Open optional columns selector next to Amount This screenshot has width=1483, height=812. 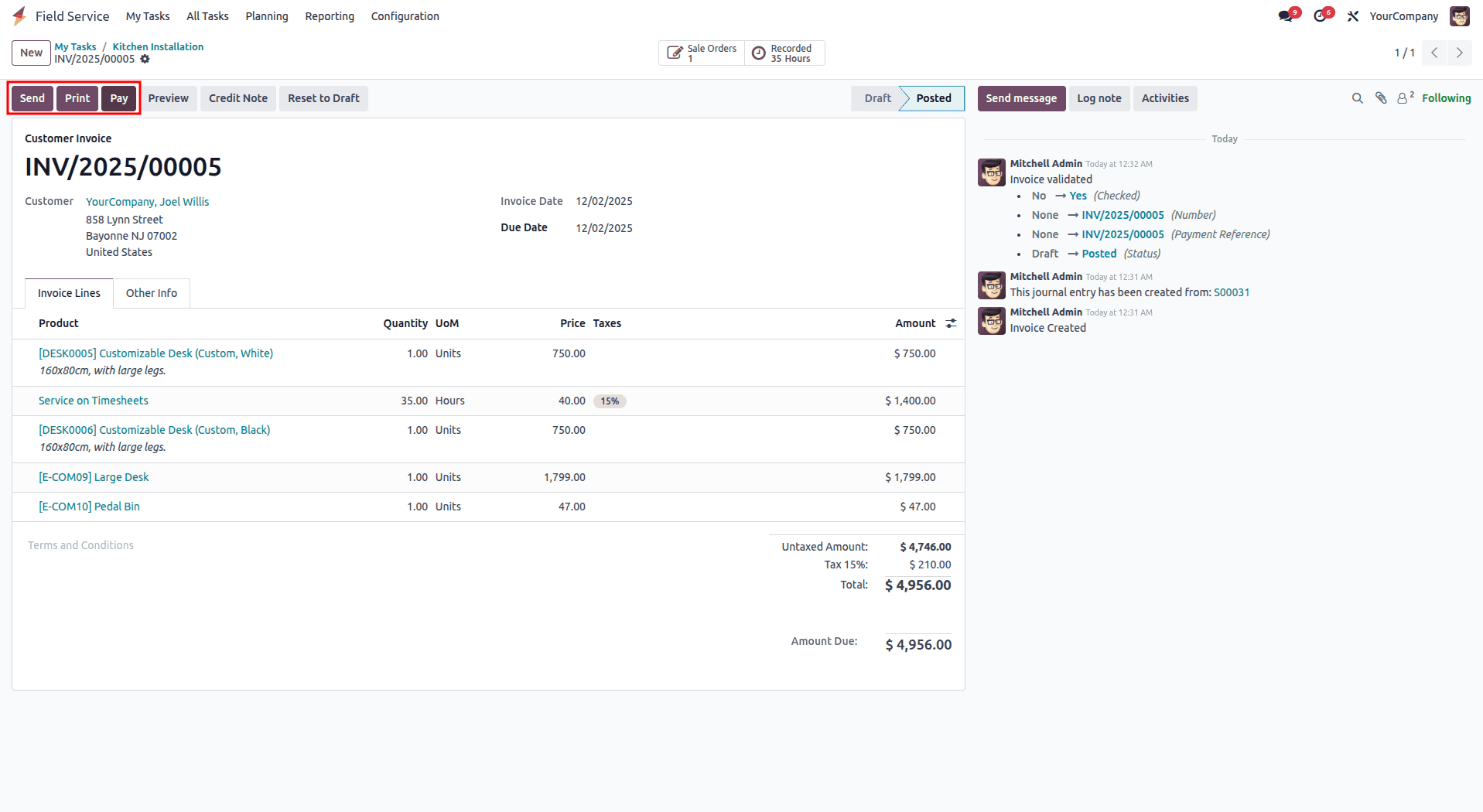point(950,323)
